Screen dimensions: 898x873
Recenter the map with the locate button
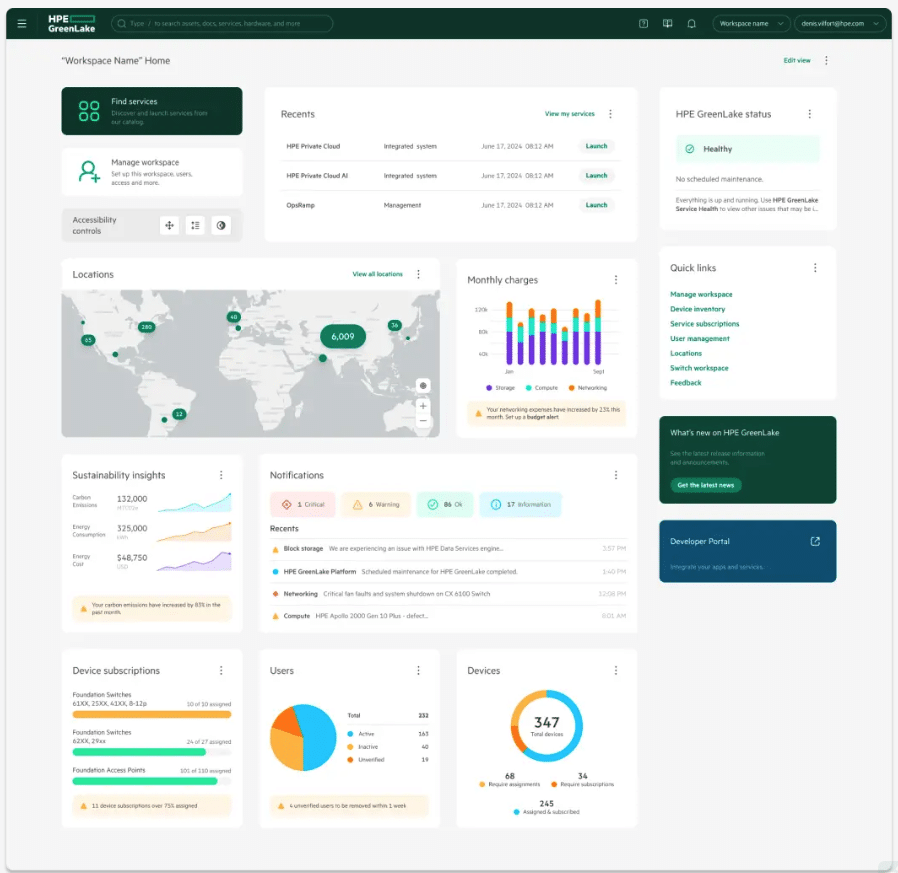coord(423,386)
